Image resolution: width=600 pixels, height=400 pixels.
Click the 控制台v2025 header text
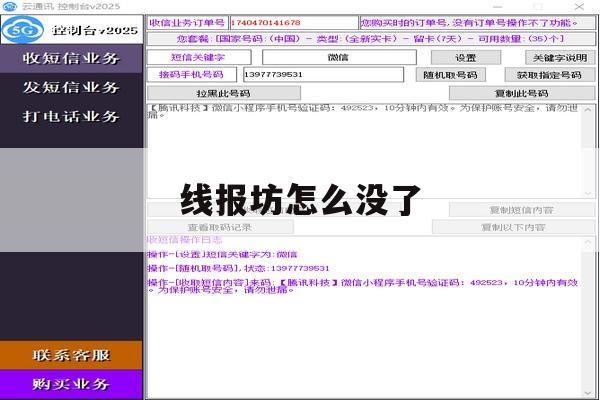95,30
